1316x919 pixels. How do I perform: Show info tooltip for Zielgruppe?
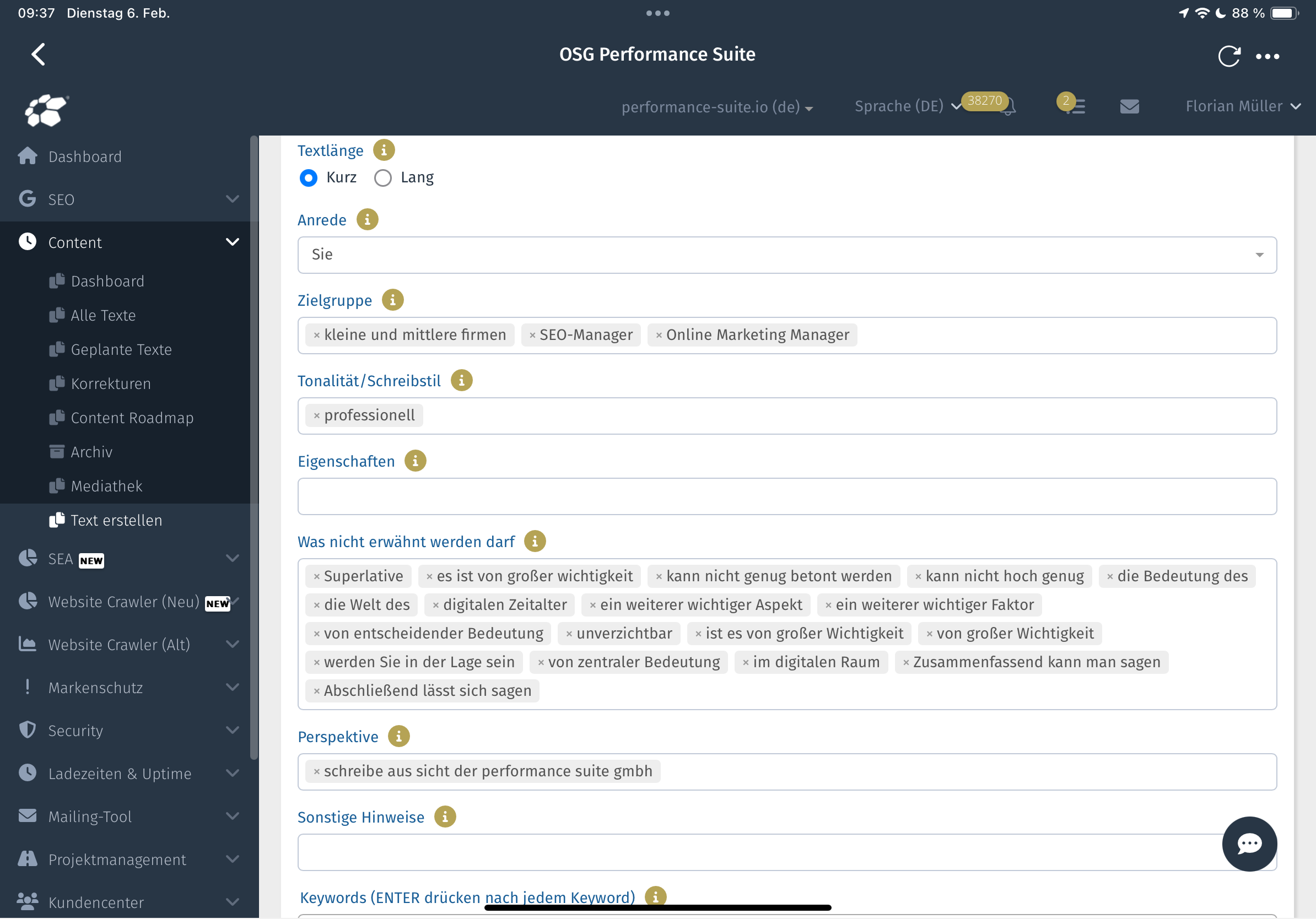click(392, 300)
